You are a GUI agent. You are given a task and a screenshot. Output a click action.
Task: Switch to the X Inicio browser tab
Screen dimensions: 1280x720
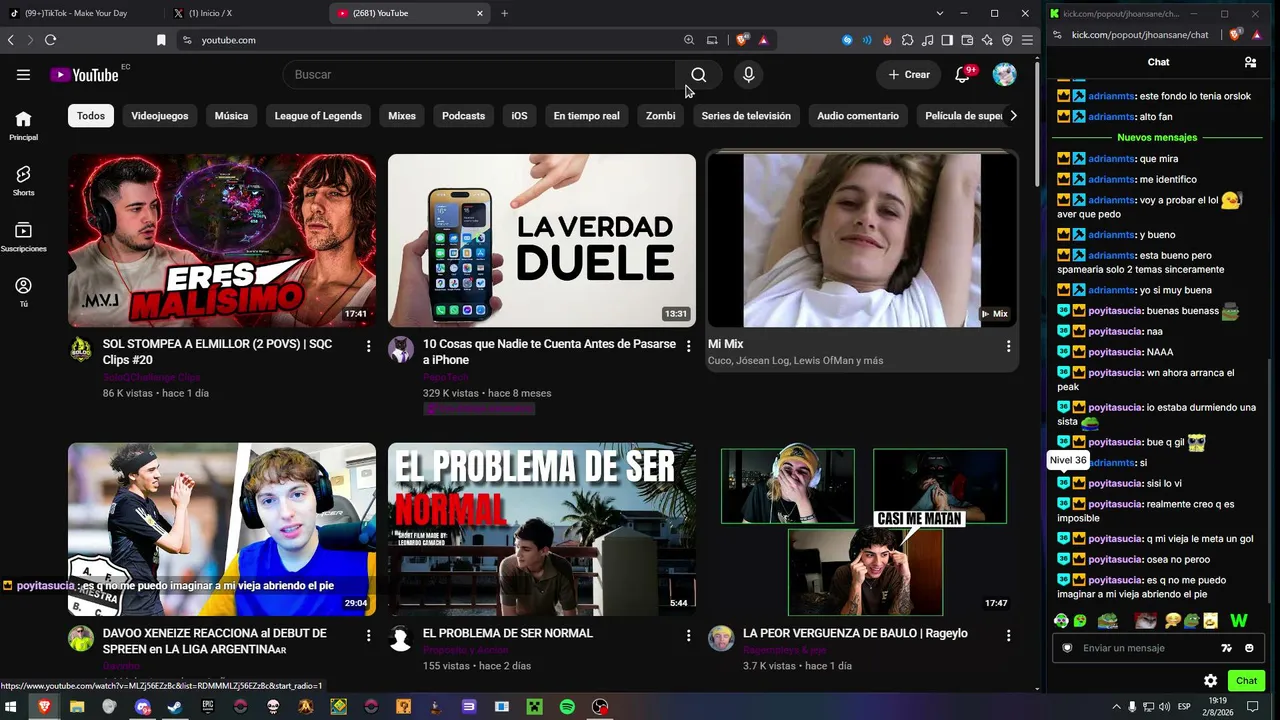(x=245, y=13)
